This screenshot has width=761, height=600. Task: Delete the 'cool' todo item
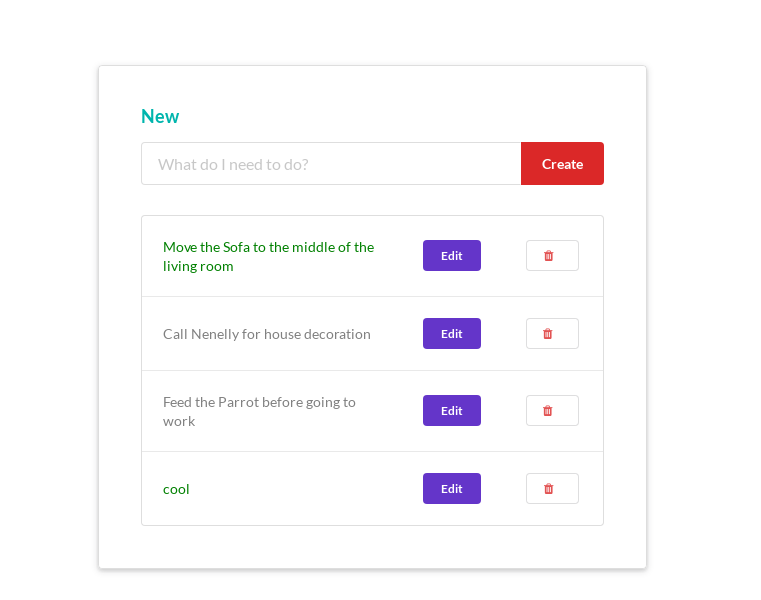click(552, 489)
